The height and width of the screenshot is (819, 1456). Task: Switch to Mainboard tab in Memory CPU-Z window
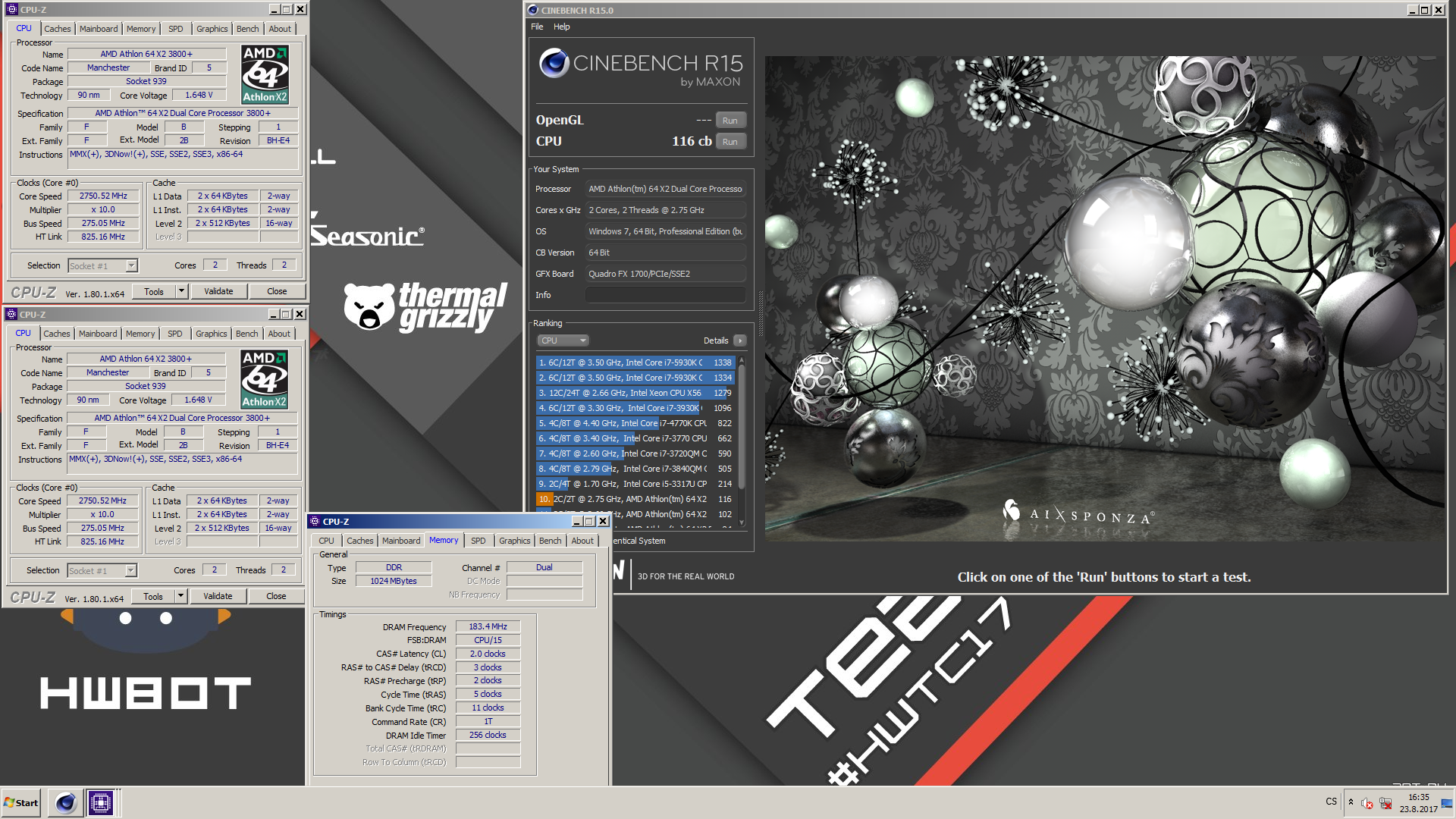click(401, 541)
